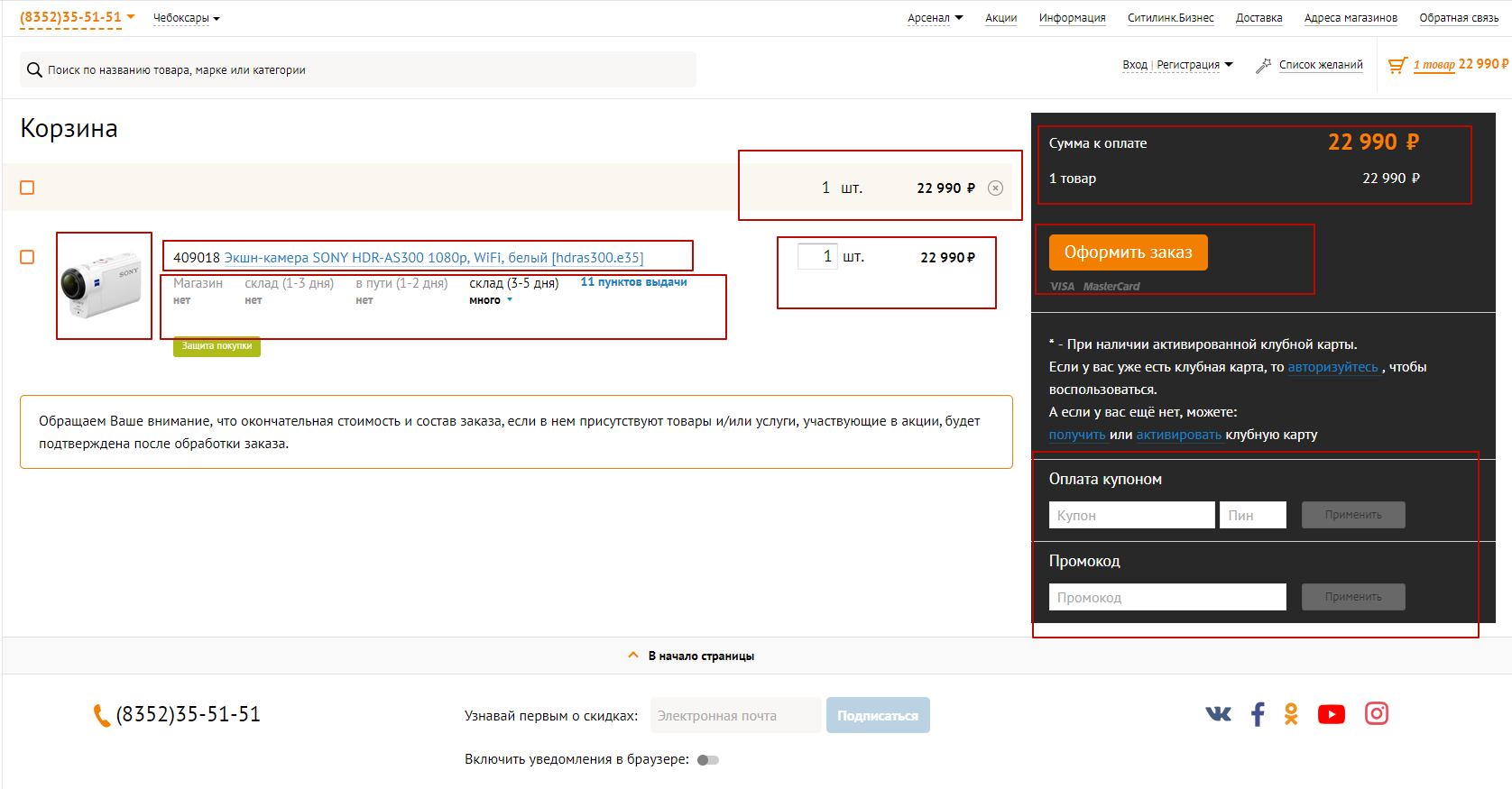1512x789 pixels.
Task: Go to Ситилинк.Бизнес
Action: (x=1171, y=18)
